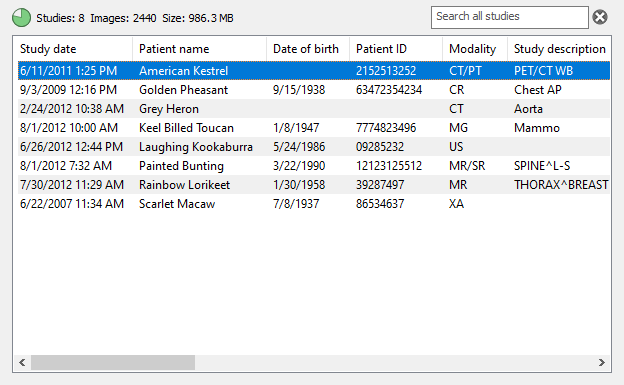The height and width of the screenshot is (385, 624).
Task: Click the US modality cell
Action: pos(456,147)
